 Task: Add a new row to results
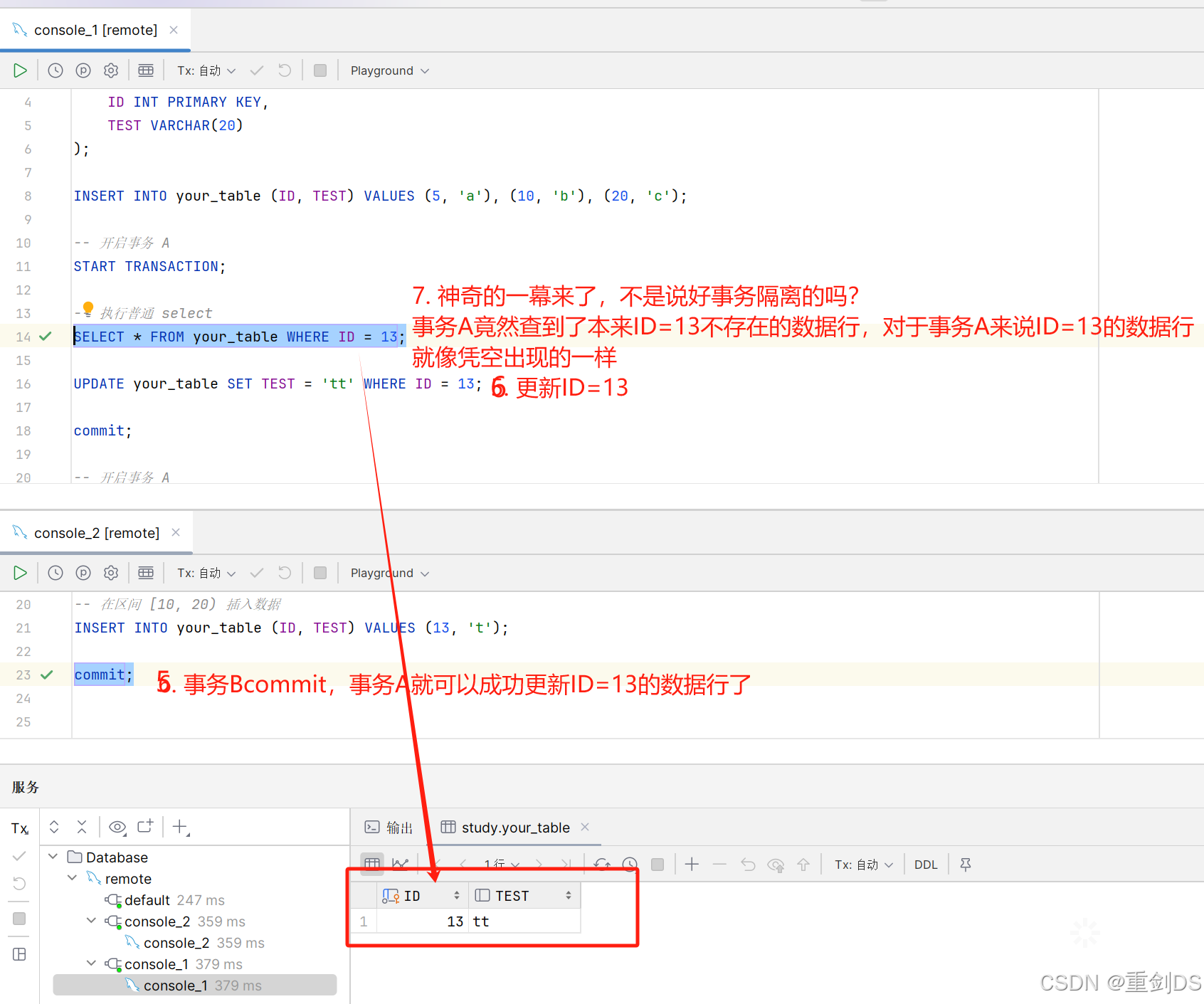point(692,865)
